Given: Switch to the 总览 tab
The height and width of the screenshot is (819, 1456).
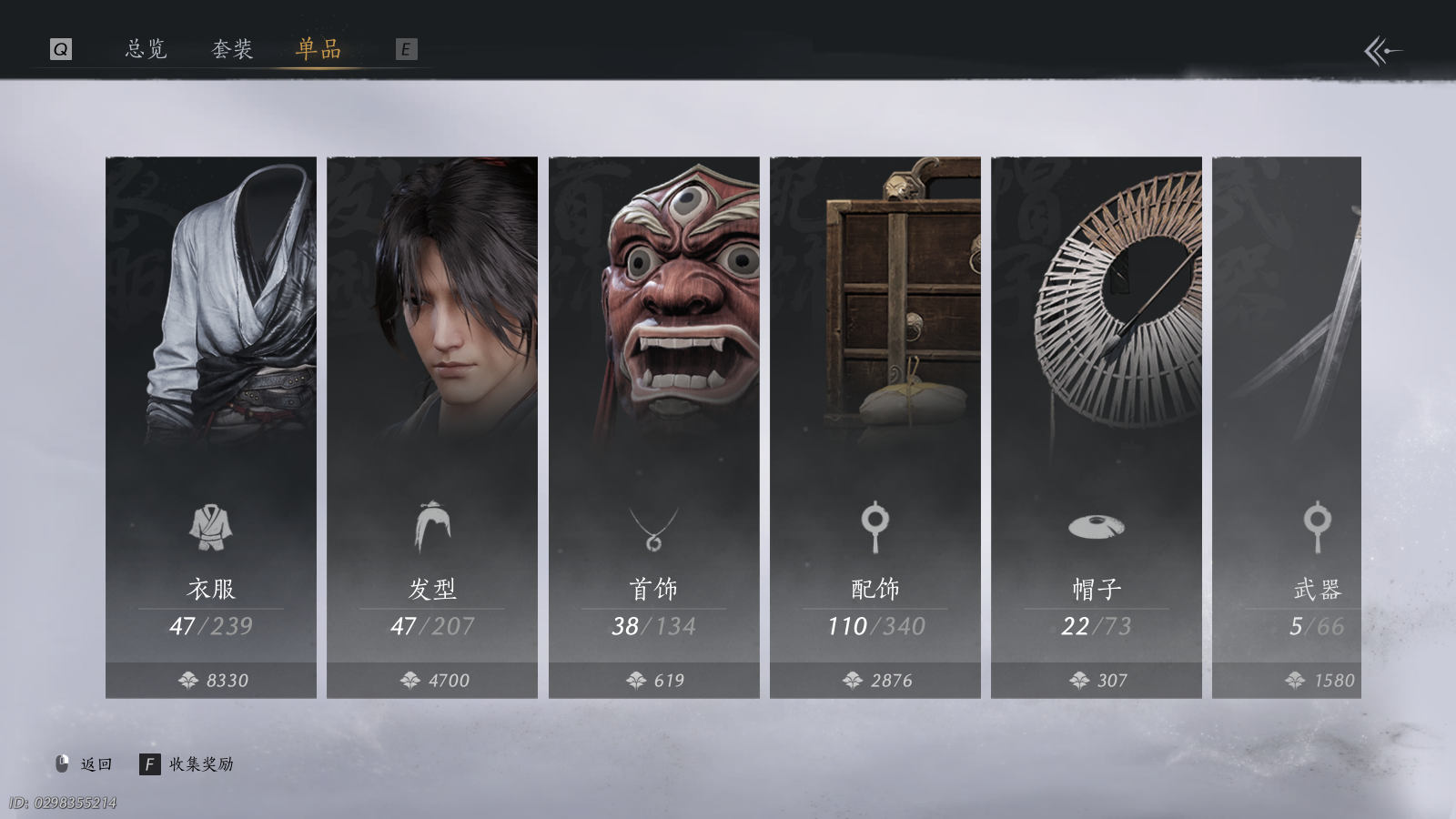Looking at the screenshot, I should click(146, 49).
